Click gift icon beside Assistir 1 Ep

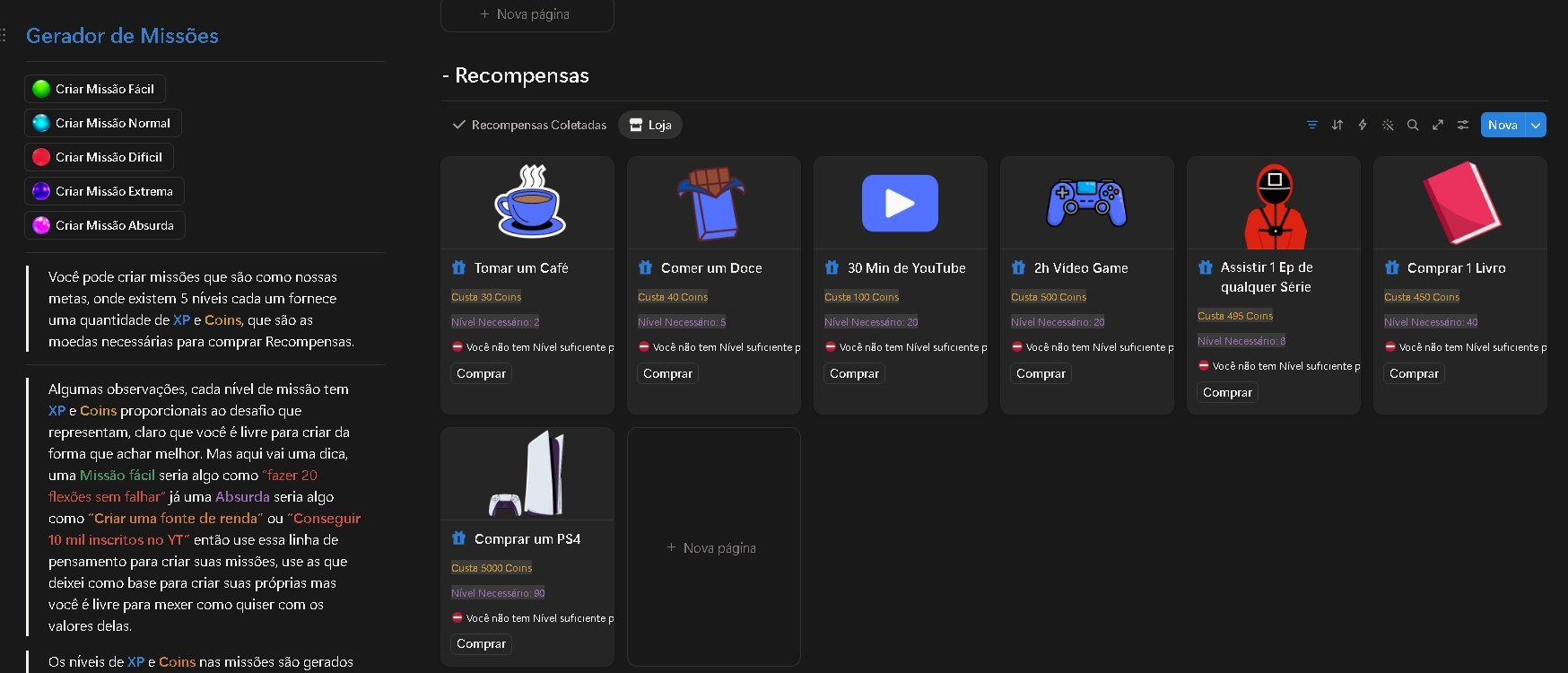[x=1206, y=267]
